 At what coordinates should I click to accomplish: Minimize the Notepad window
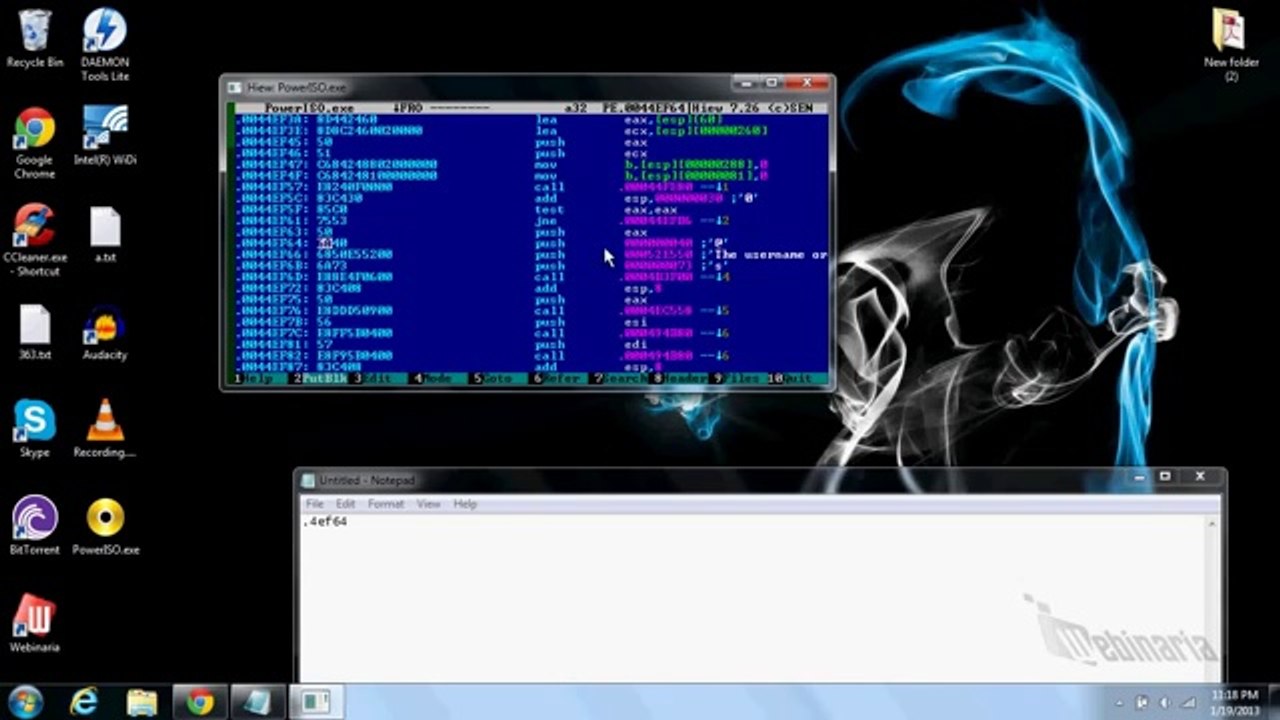point(1140,477)
